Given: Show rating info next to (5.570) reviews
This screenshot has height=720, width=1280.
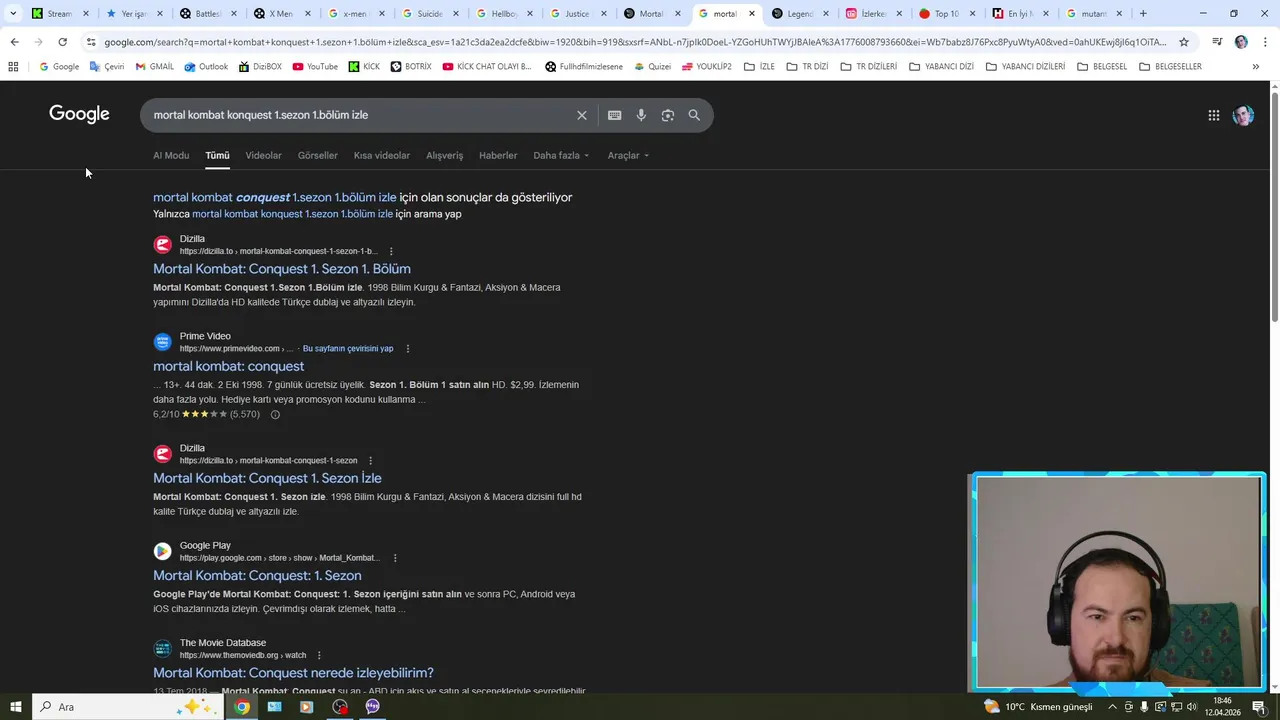Looking at the screenshot, I should pyautogui.click(x=275, y=414).
